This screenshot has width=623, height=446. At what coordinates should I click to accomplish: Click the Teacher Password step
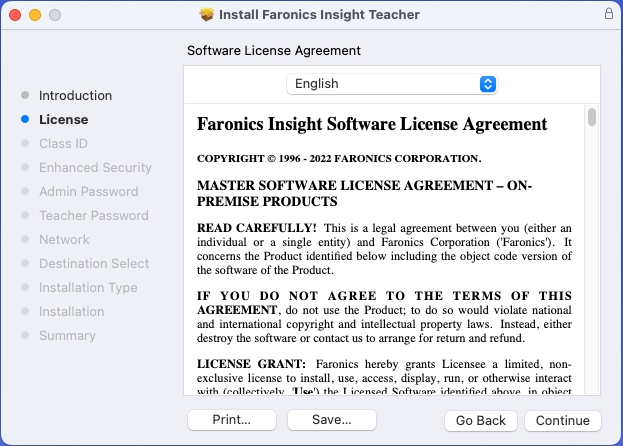93,216
